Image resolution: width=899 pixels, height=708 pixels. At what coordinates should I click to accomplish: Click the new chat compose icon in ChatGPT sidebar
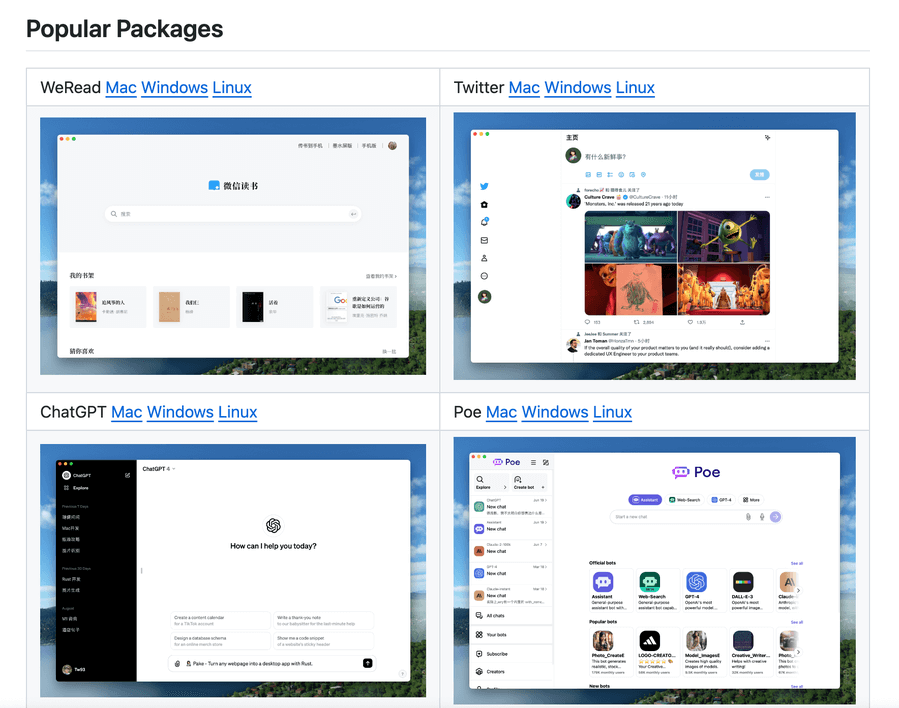pos(127,475)
